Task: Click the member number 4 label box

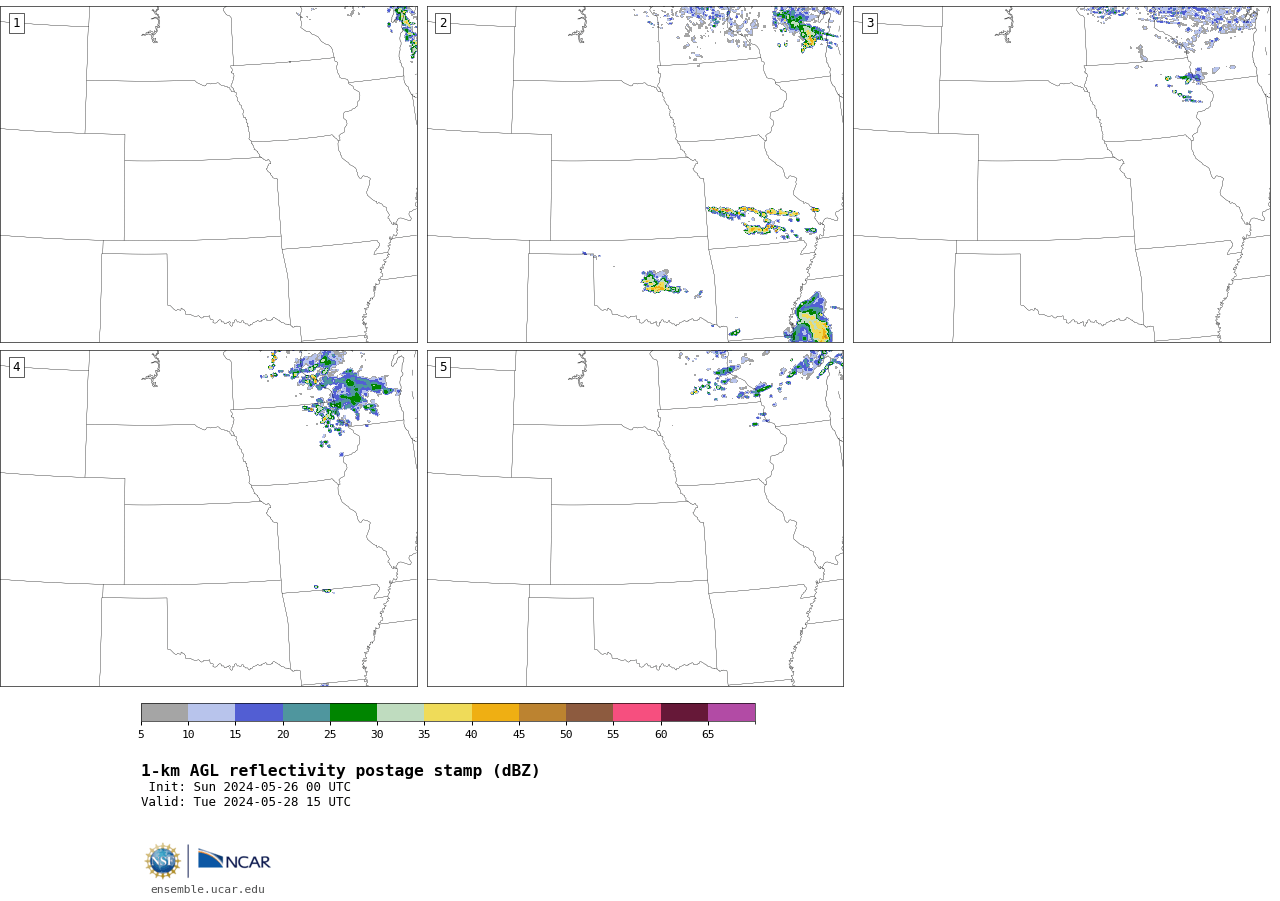Action: click(x=16, y=367)
